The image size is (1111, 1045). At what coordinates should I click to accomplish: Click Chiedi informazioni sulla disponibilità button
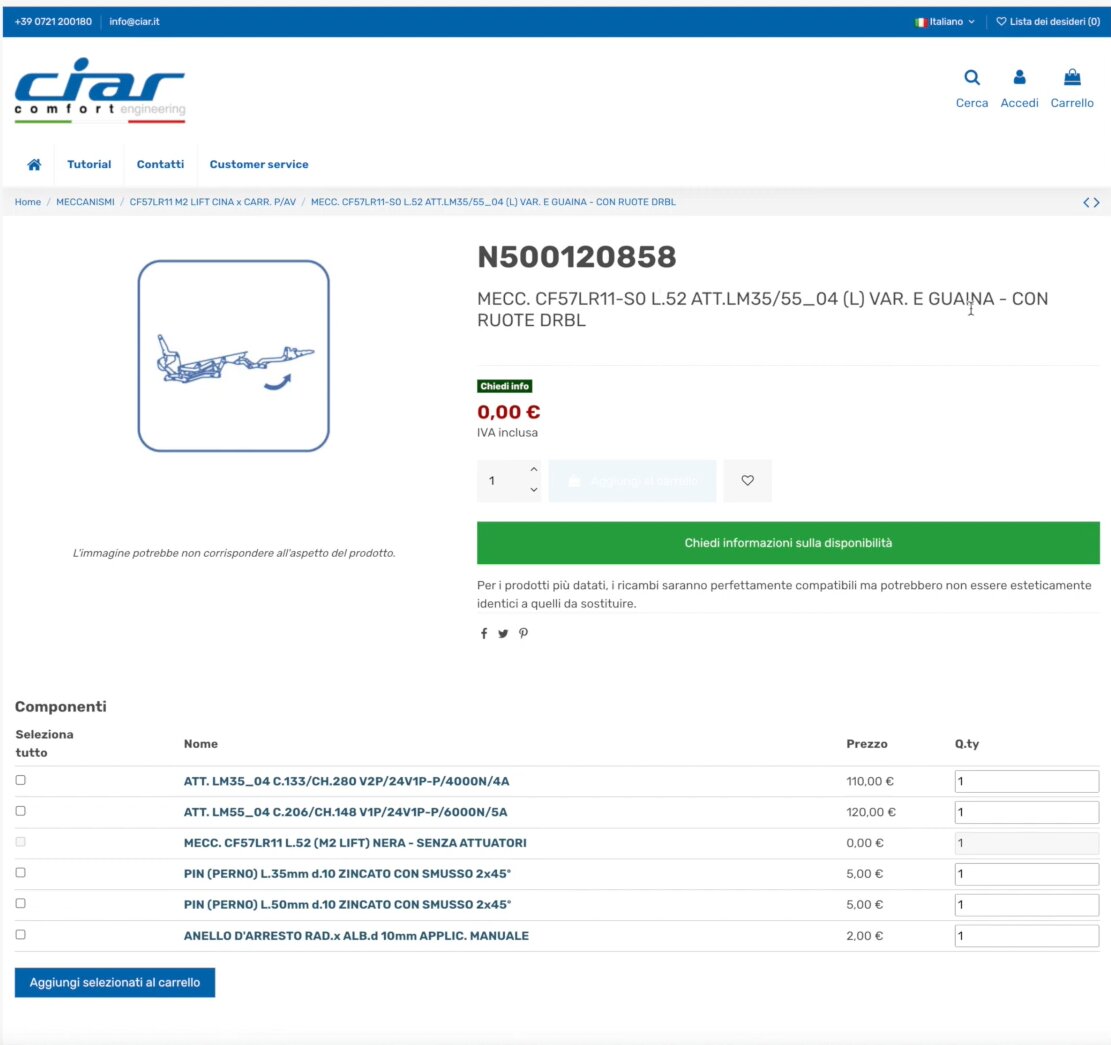coord(788,543)
